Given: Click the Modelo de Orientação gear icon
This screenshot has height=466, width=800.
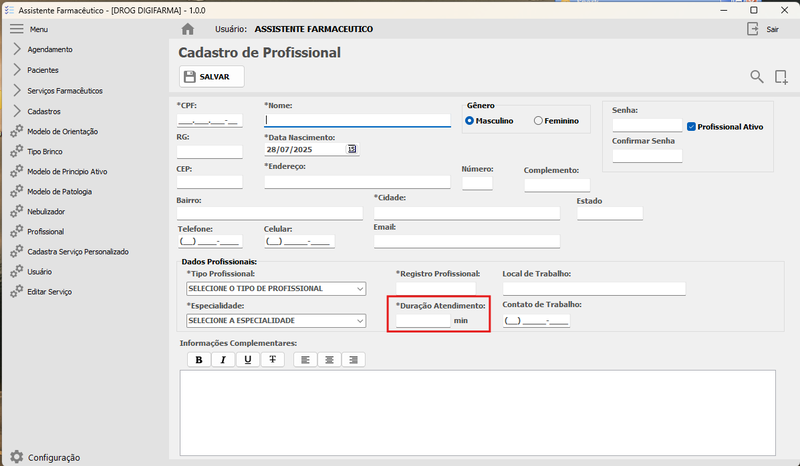Looking at the screenshot, I should click(17, 131).
